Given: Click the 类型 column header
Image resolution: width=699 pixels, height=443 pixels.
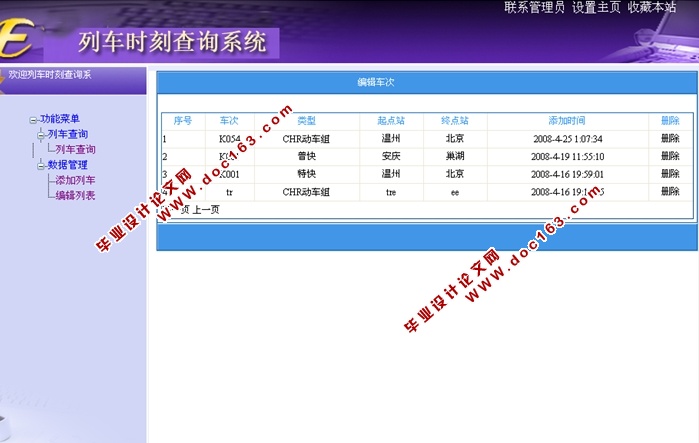Looking at the screenshot, I should coord(306,120).
